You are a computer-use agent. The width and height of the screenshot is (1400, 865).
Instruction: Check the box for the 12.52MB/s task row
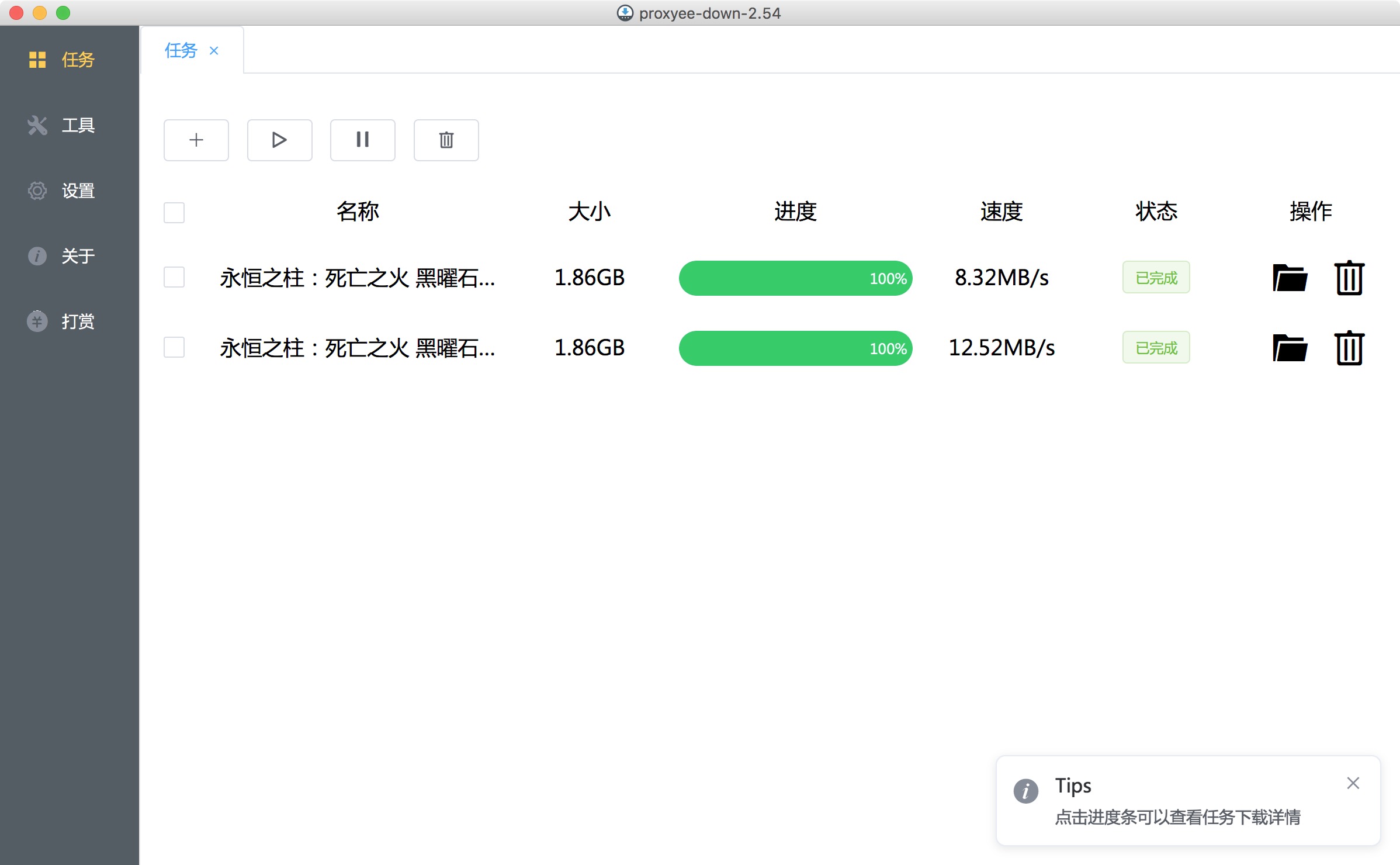pyautogui.click(x=174, y=347)
